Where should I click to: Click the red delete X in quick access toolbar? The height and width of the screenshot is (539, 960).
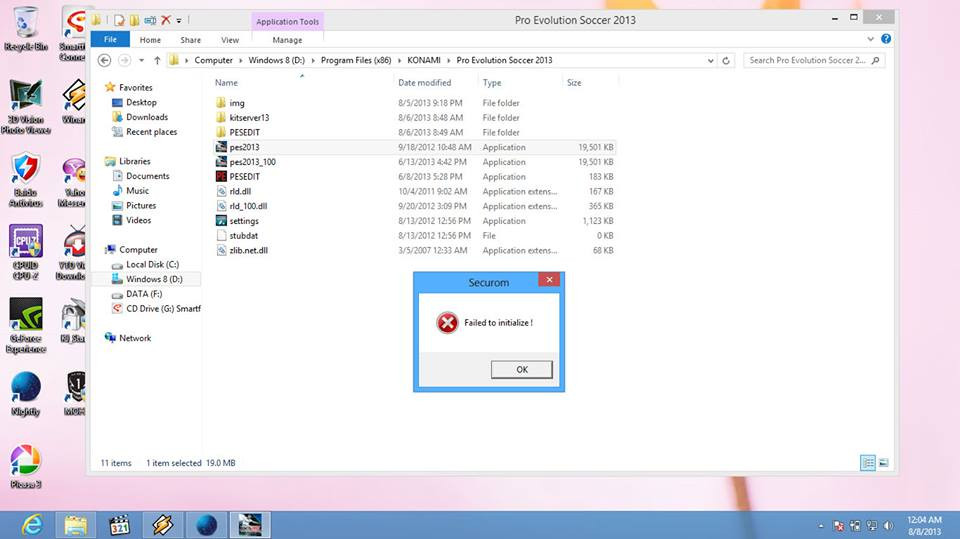[x=166, y=20]
